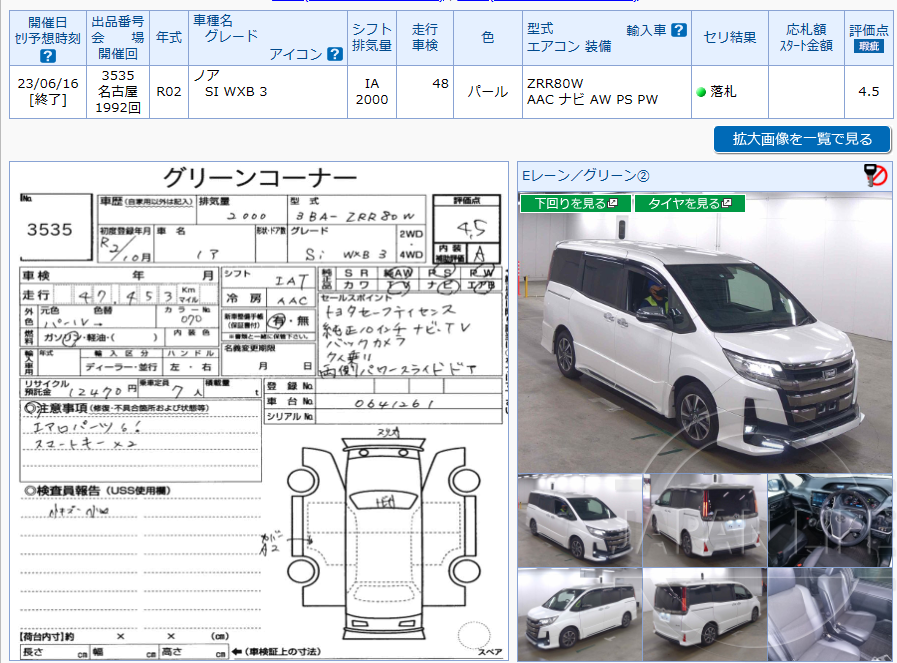Click the bottom-left front-view thumbnail
The image size is (897, 663).
[578, 613]
